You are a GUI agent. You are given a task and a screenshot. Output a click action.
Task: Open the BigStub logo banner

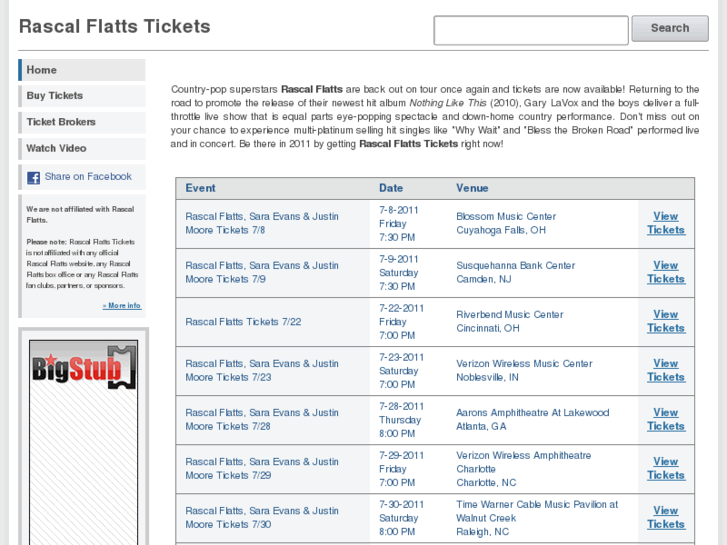(x=83, y=365)
